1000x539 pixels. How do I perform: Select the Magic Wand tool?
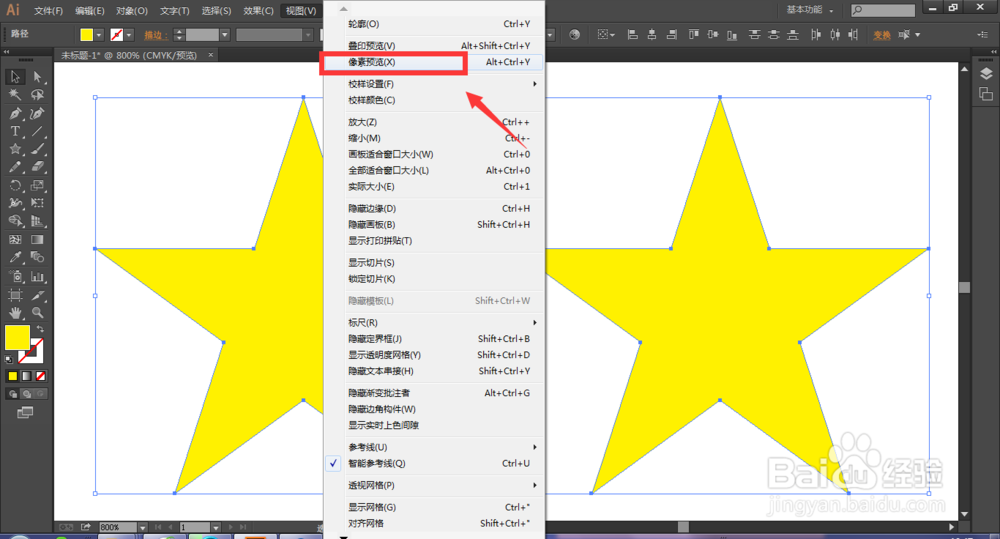click(x=15, y=95)
